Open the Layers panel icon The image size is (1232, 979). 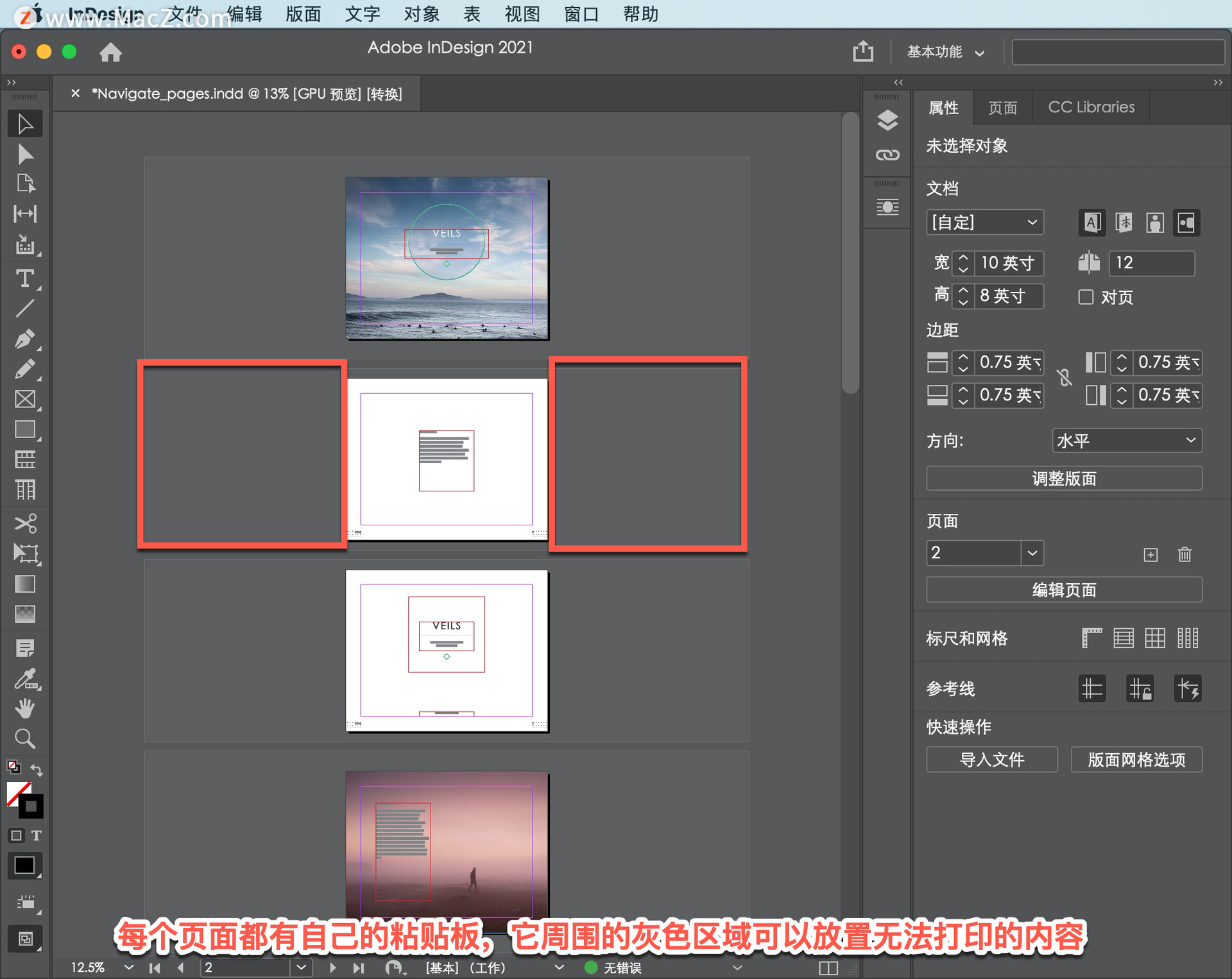[x=887, y=120]
